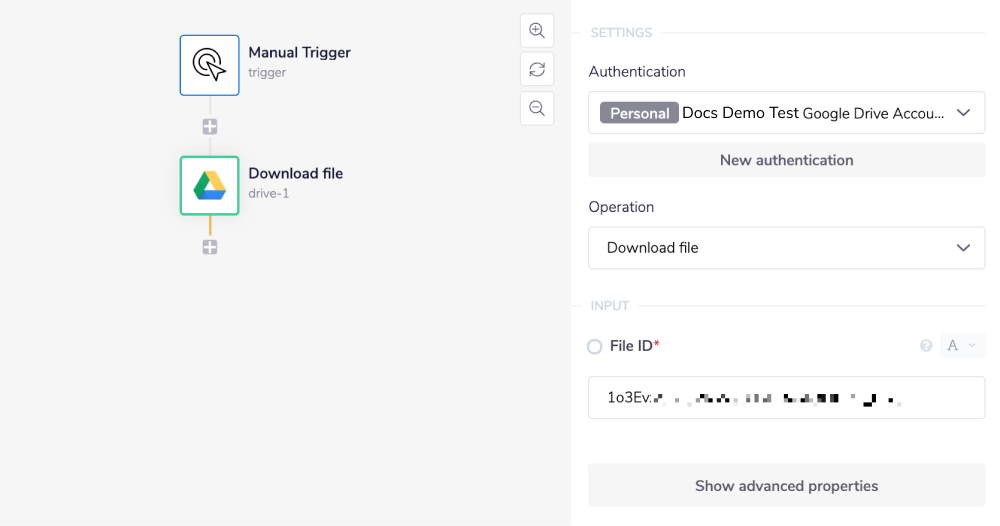Click the 'Download file' node title on canvas
The width and height of the screenshot is (1000, 526).
(295, 173)
